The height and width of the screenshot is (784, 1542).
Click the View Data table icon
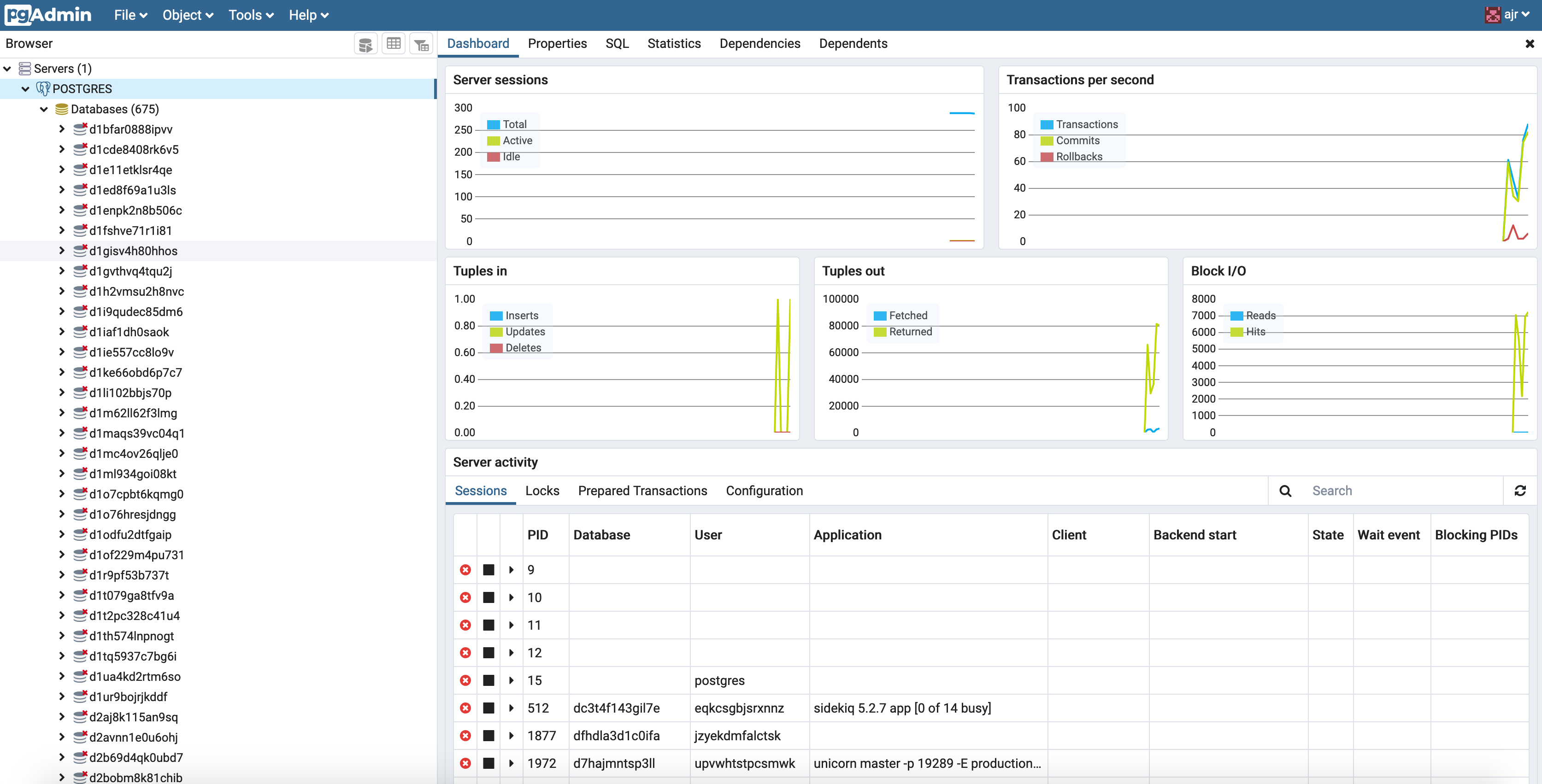(x=393, y=44)
